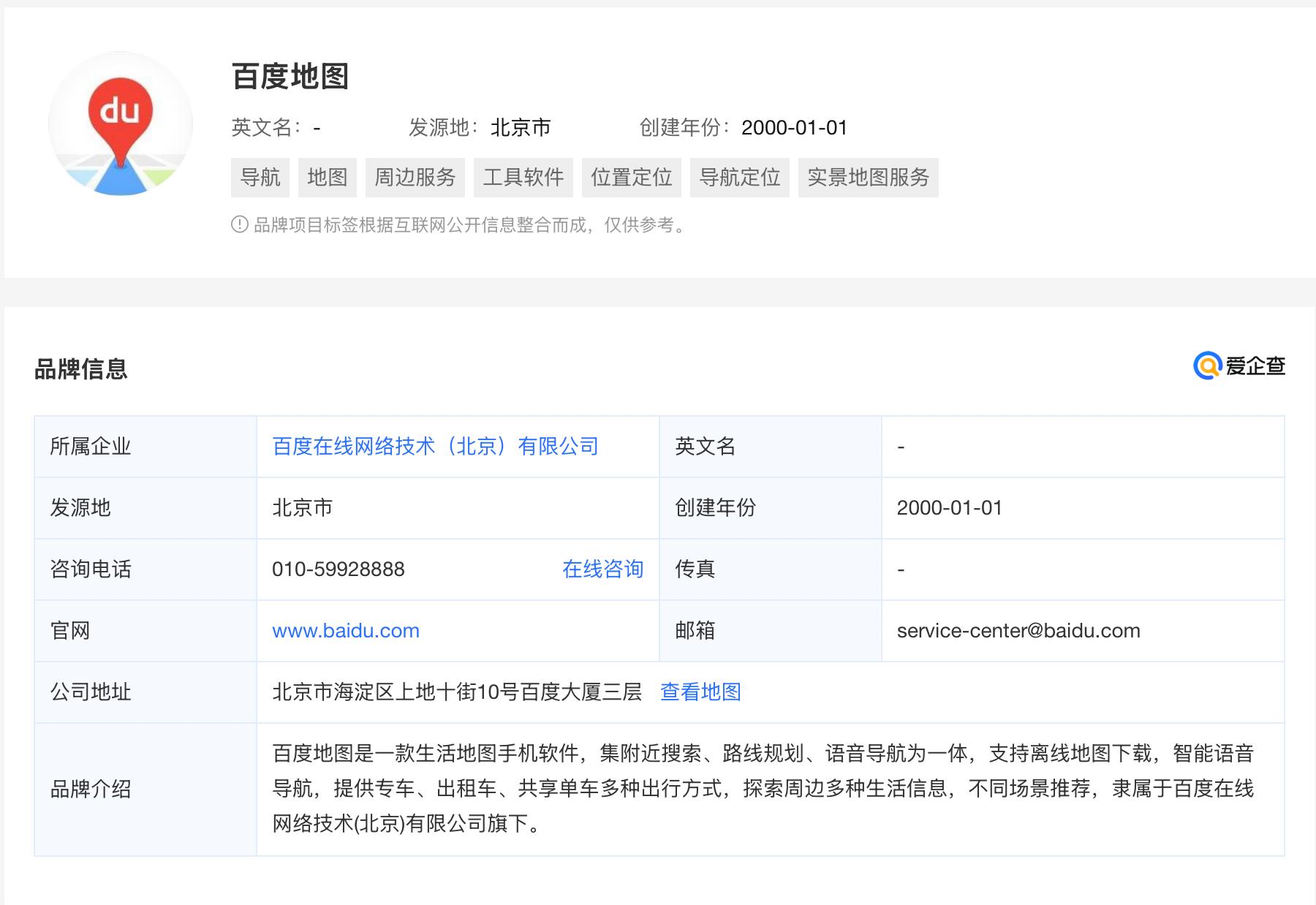Click the 品牌项目标签 disclaimer note text

(472, 225)
